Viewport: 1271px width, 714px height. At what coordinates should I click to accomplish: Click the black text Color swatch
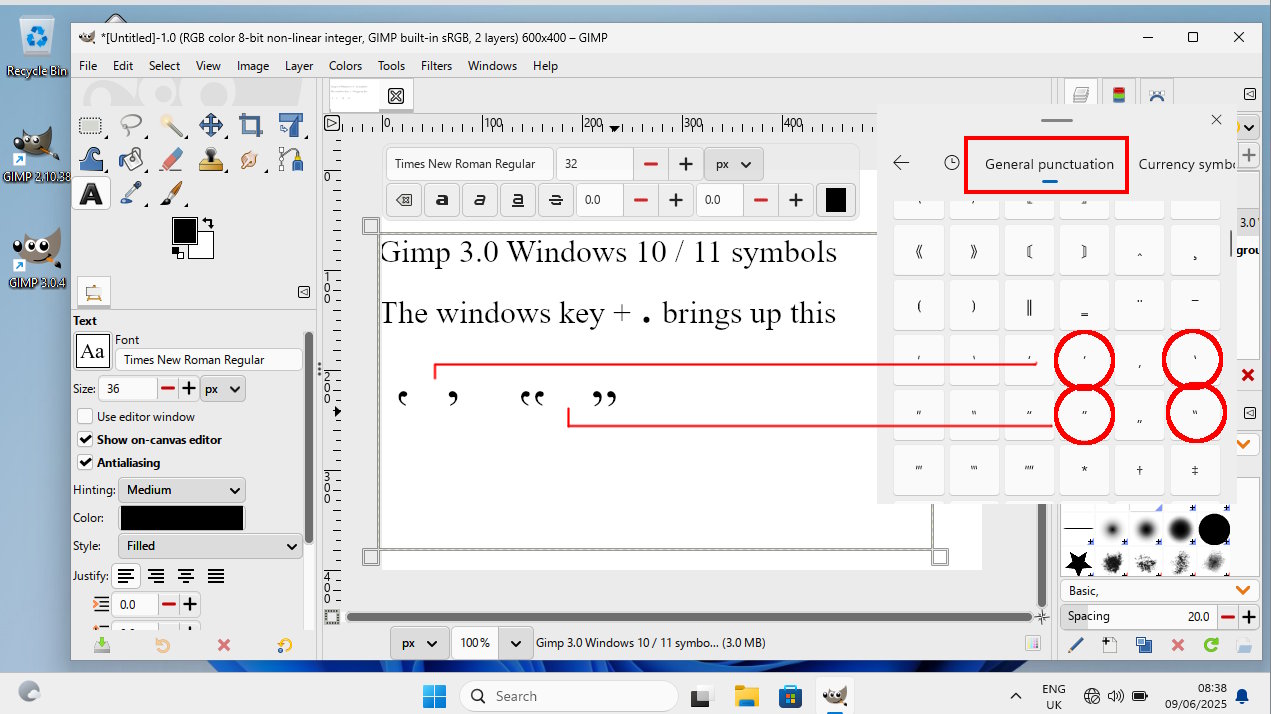point(181,518)
